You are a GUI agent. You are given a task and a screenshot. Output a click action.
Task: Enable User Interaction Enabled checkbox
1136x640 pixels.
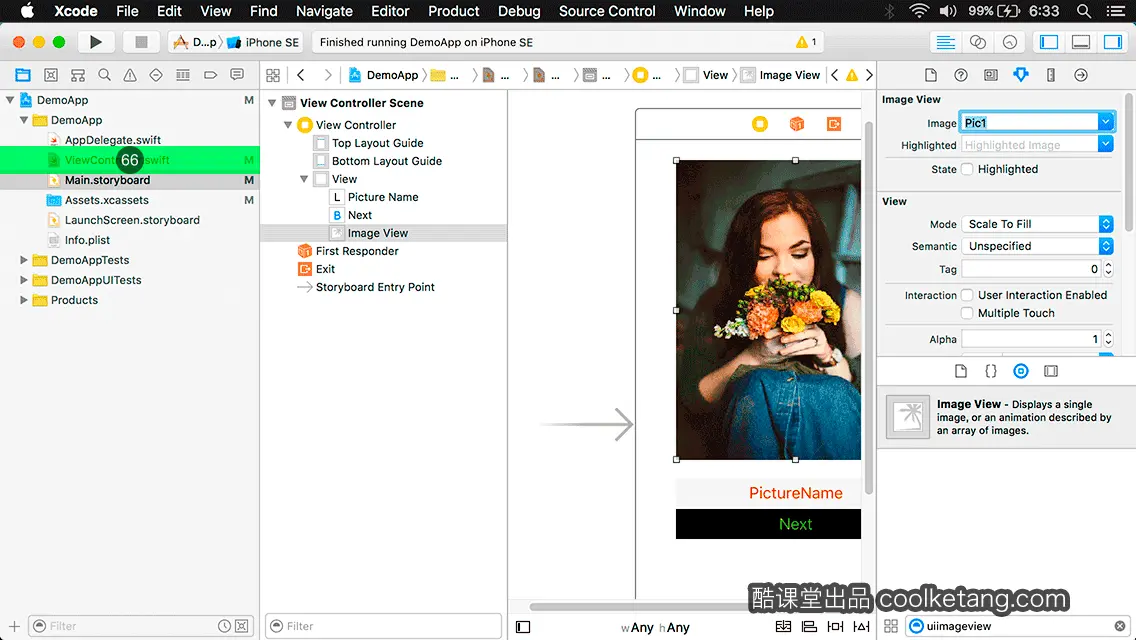(967, 295)
